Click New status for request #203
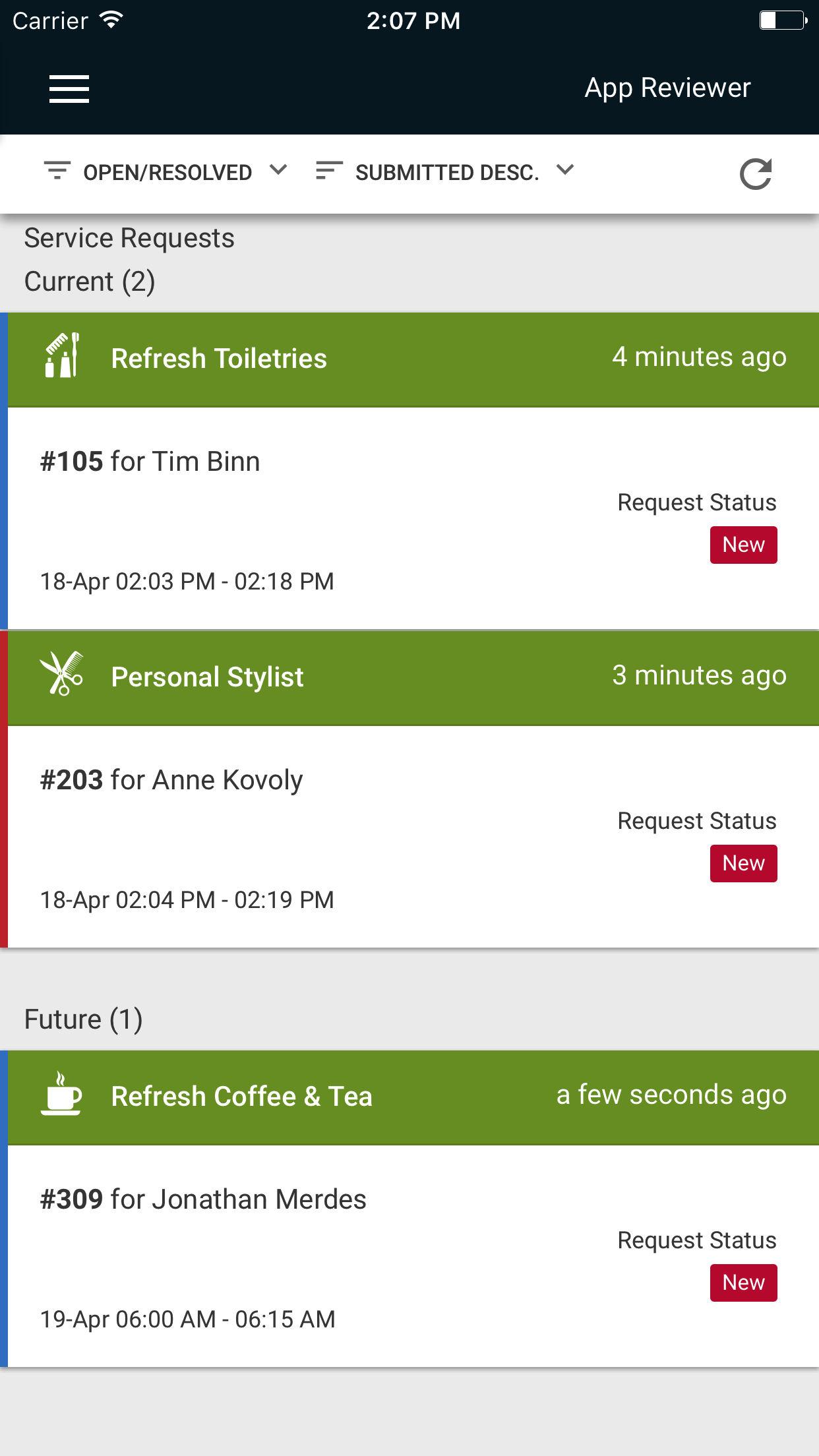The width and height of the screenshot is (819, 1456). pyautogui.click(x=743, y=863)
